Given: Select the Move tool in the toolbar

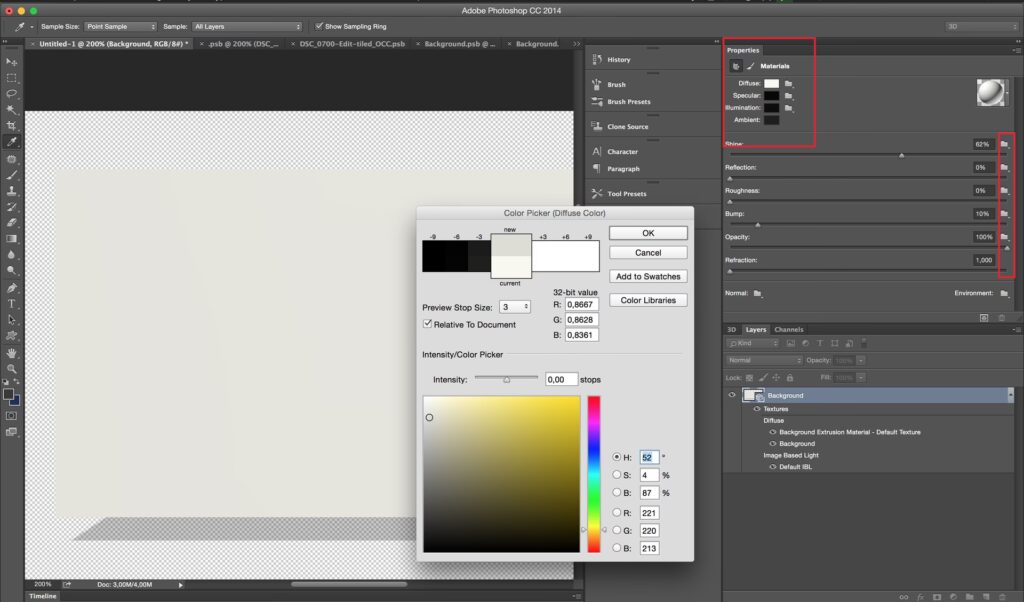Looking at the screenshot, I should 12,62.
